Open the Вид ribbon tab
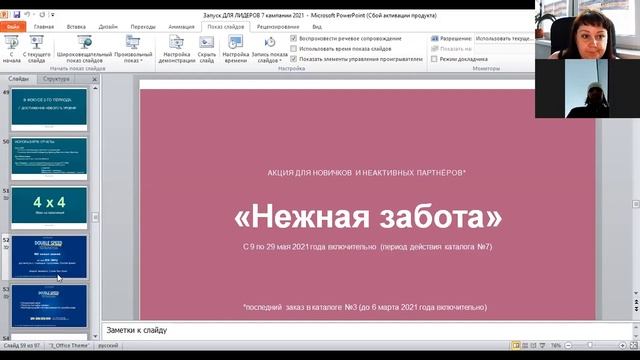This screenshot has height=360, width=640. coord(317,27)
